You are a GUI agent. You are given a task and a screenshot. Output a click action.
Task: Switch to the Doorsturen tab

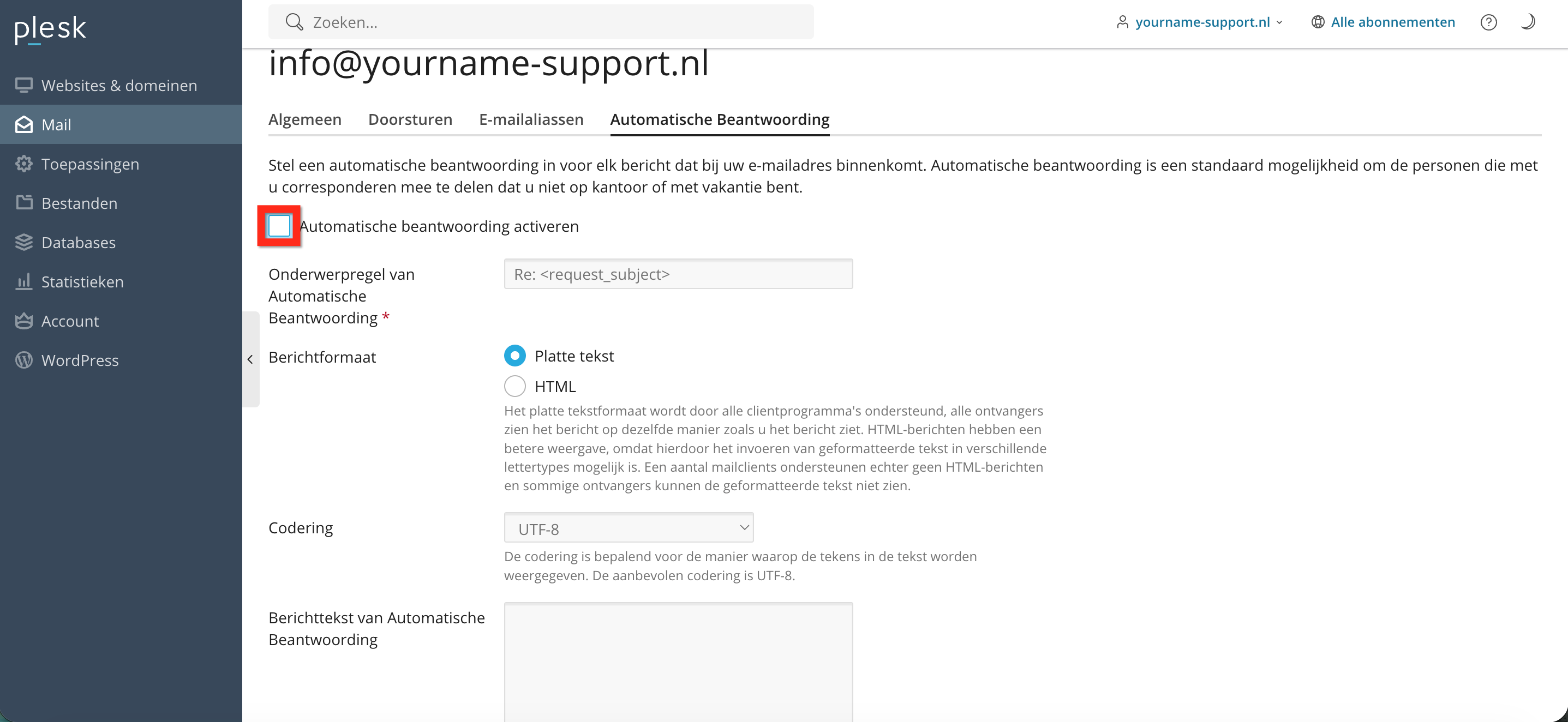(410, 119)
